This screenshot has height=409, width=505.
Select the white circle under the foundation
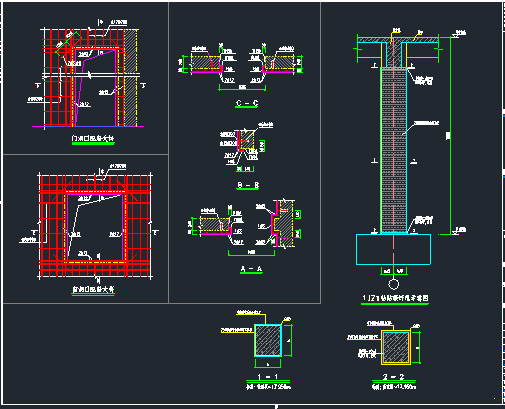pos(394,284)
